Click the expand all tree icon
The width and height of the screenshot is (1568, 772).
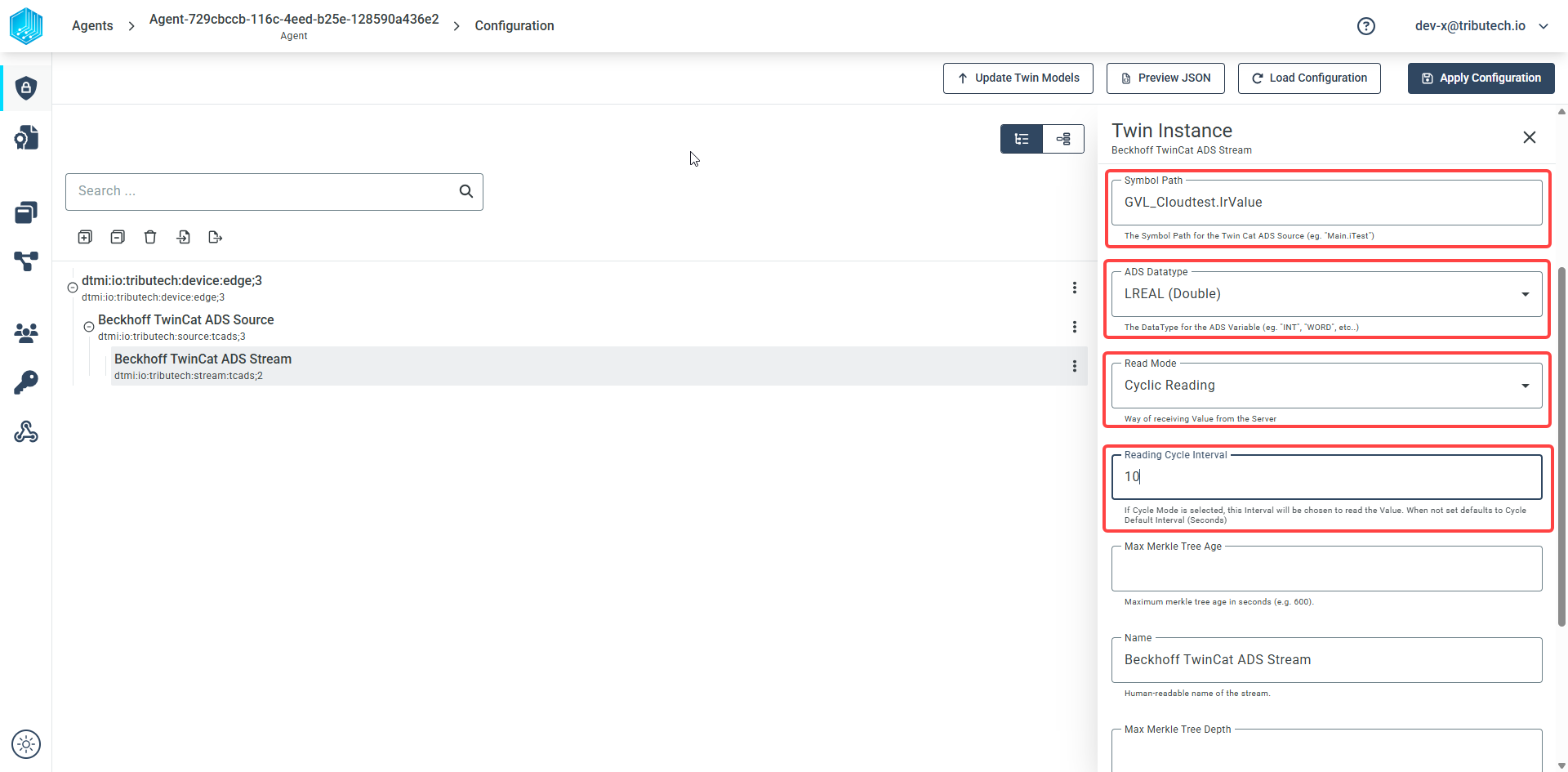[85, 237]
